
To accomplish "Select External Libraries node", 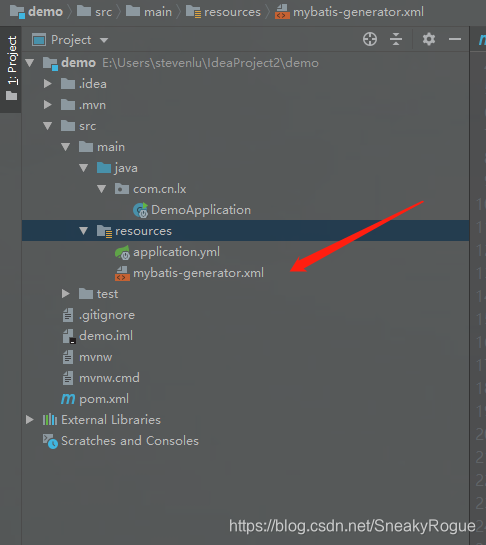I will tap(111, 420).
